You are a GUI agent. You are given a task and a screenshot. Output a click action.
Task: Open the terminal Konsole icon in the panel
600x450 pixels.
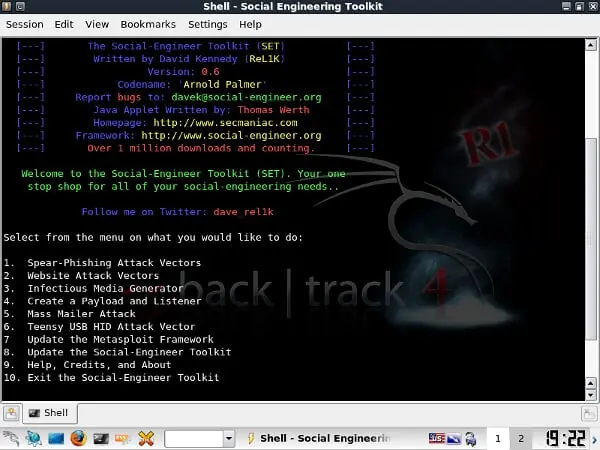point(101,439)
